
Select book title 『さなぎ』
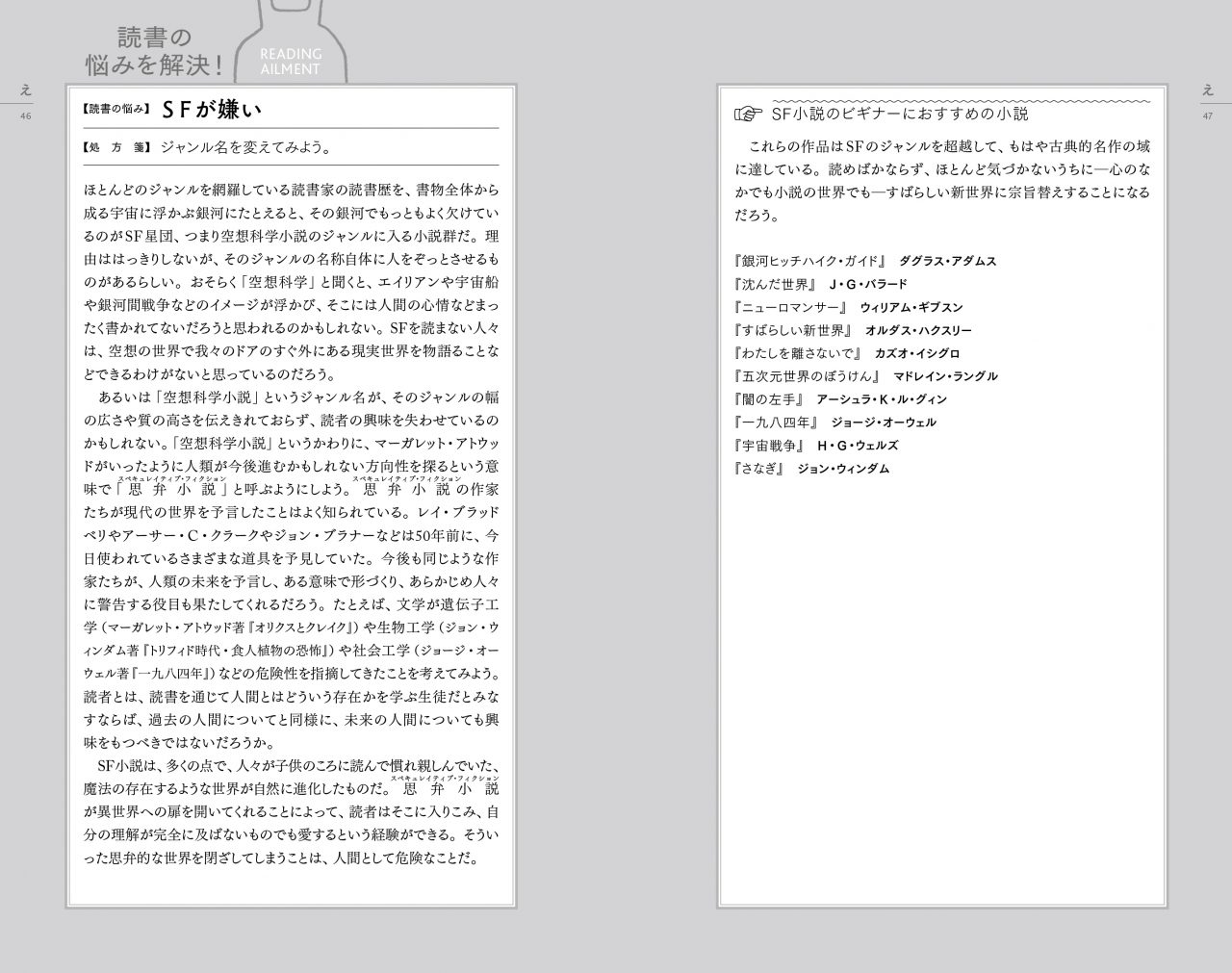[760, 469]
